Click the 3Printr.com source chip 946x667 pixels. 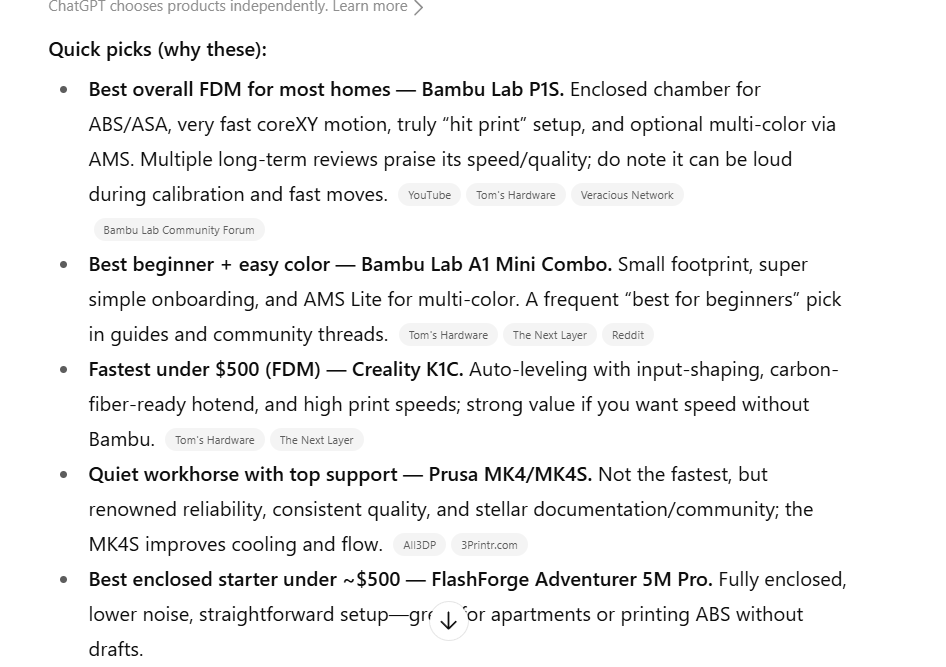click(x=489, y=545)
